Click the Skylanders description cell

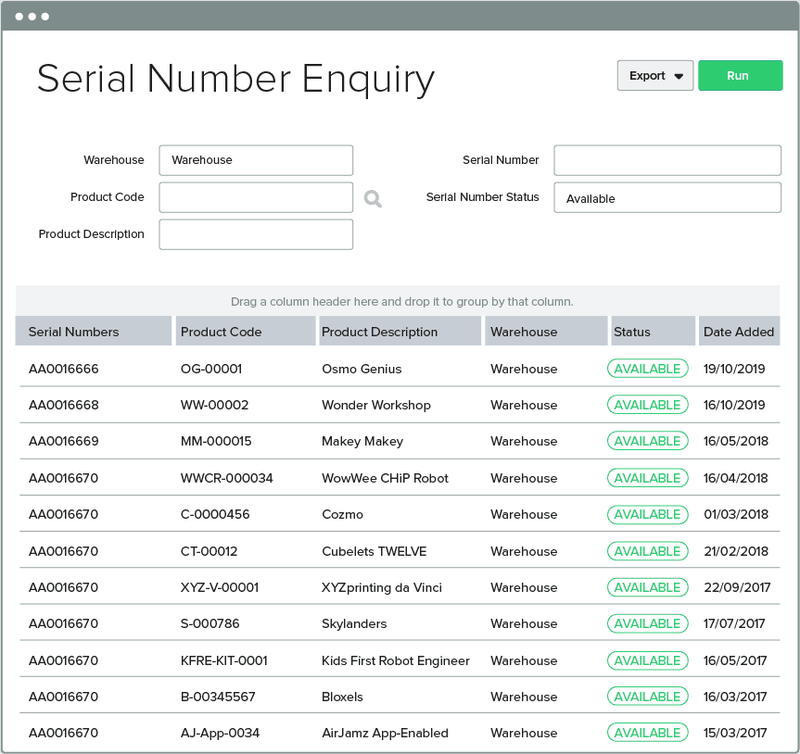coord(354,623)
